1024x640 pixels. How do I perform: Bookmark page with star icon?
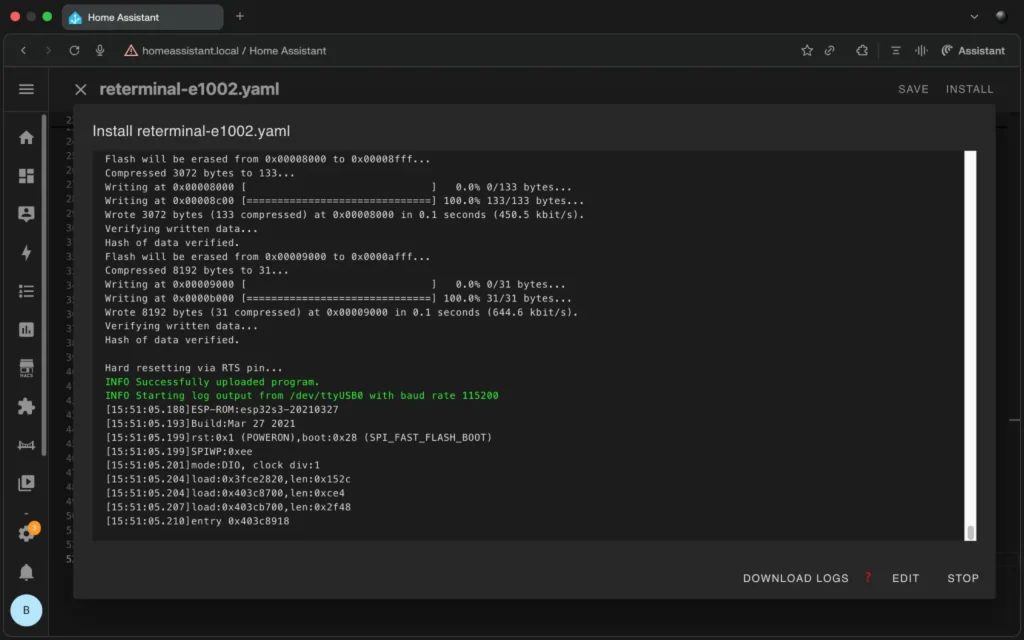(x=807, y=50)
